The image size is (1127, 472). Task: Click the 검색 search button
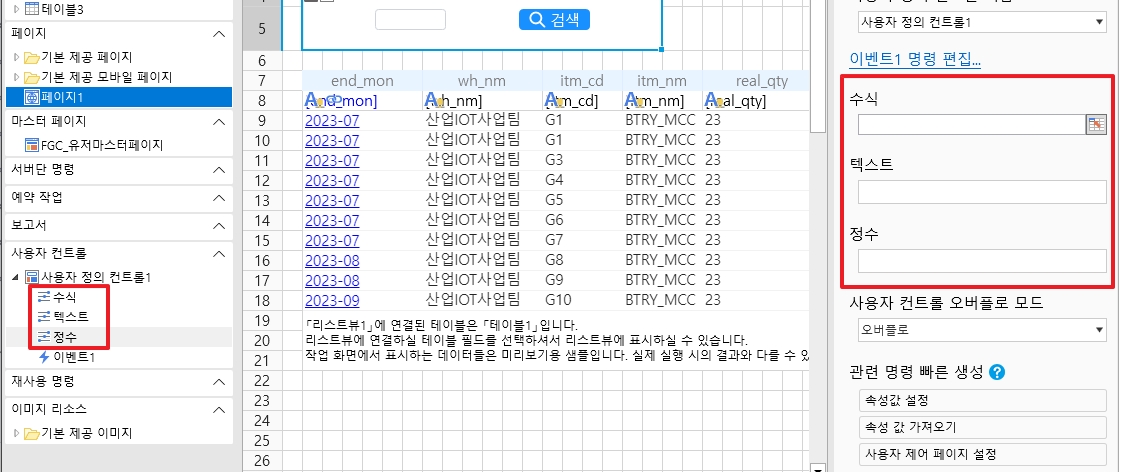tap(555, 20)
